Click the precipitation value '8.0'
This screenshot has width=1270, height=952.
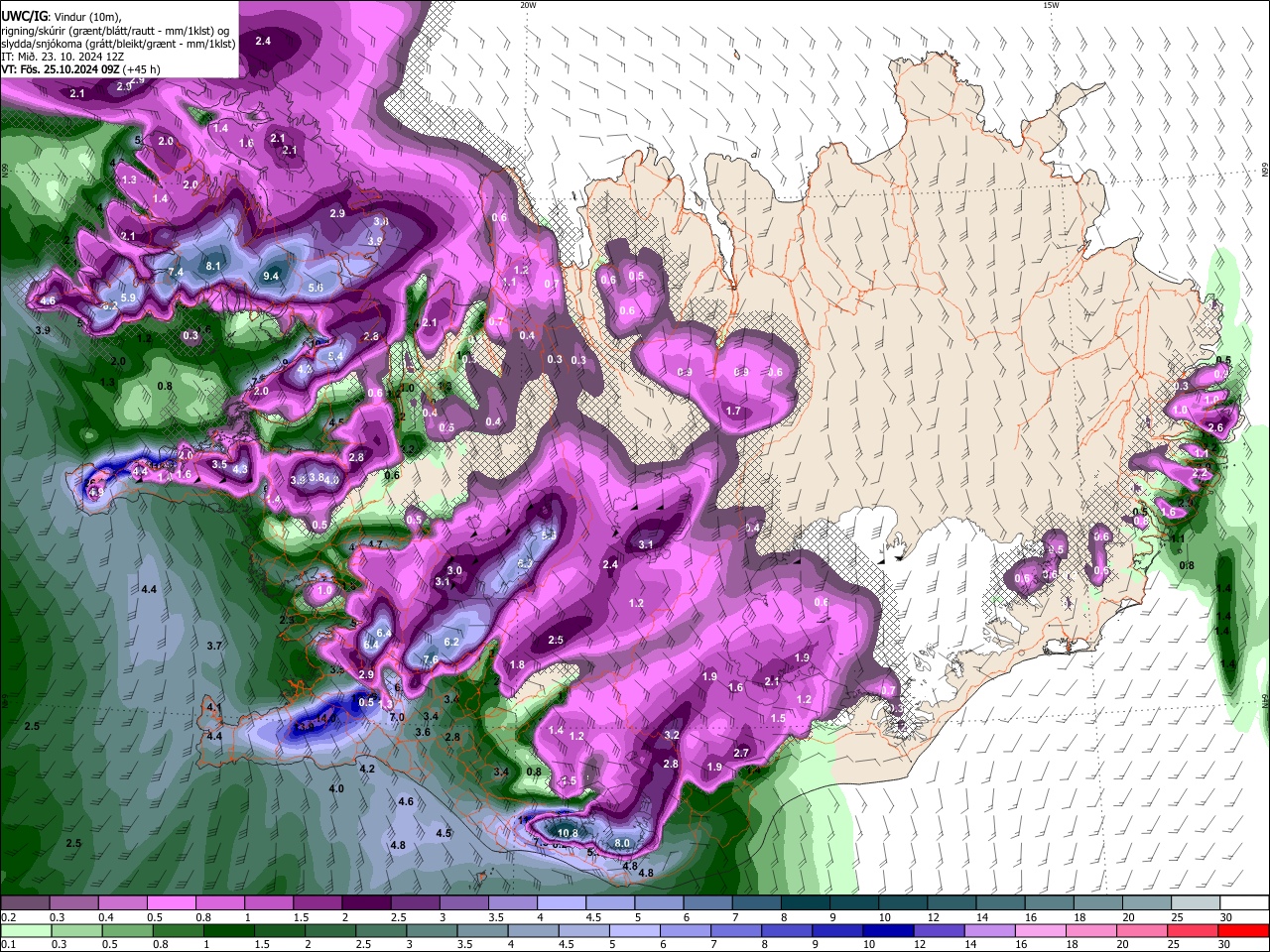622,843
